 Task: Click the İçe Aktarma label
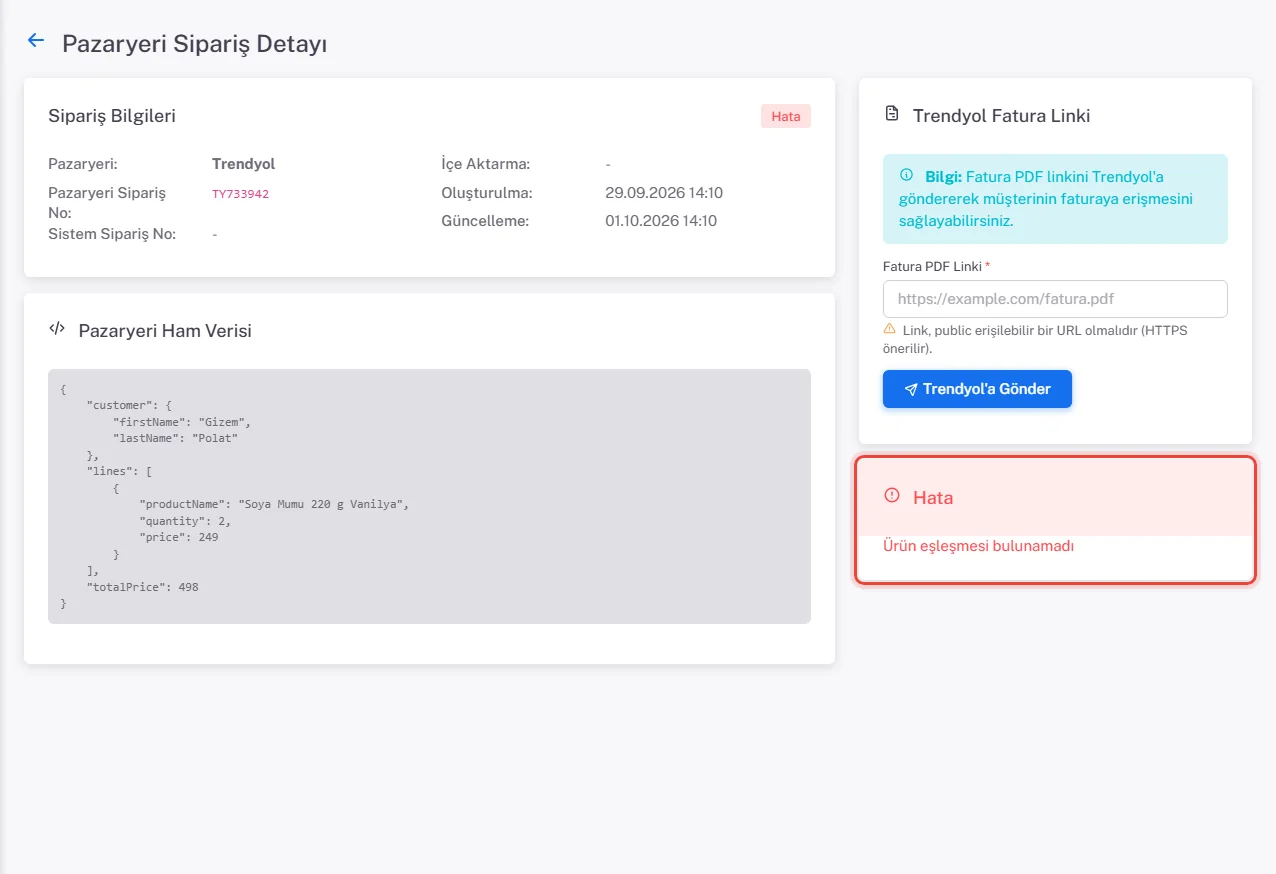pyautogui.click(x=485, y=164)
